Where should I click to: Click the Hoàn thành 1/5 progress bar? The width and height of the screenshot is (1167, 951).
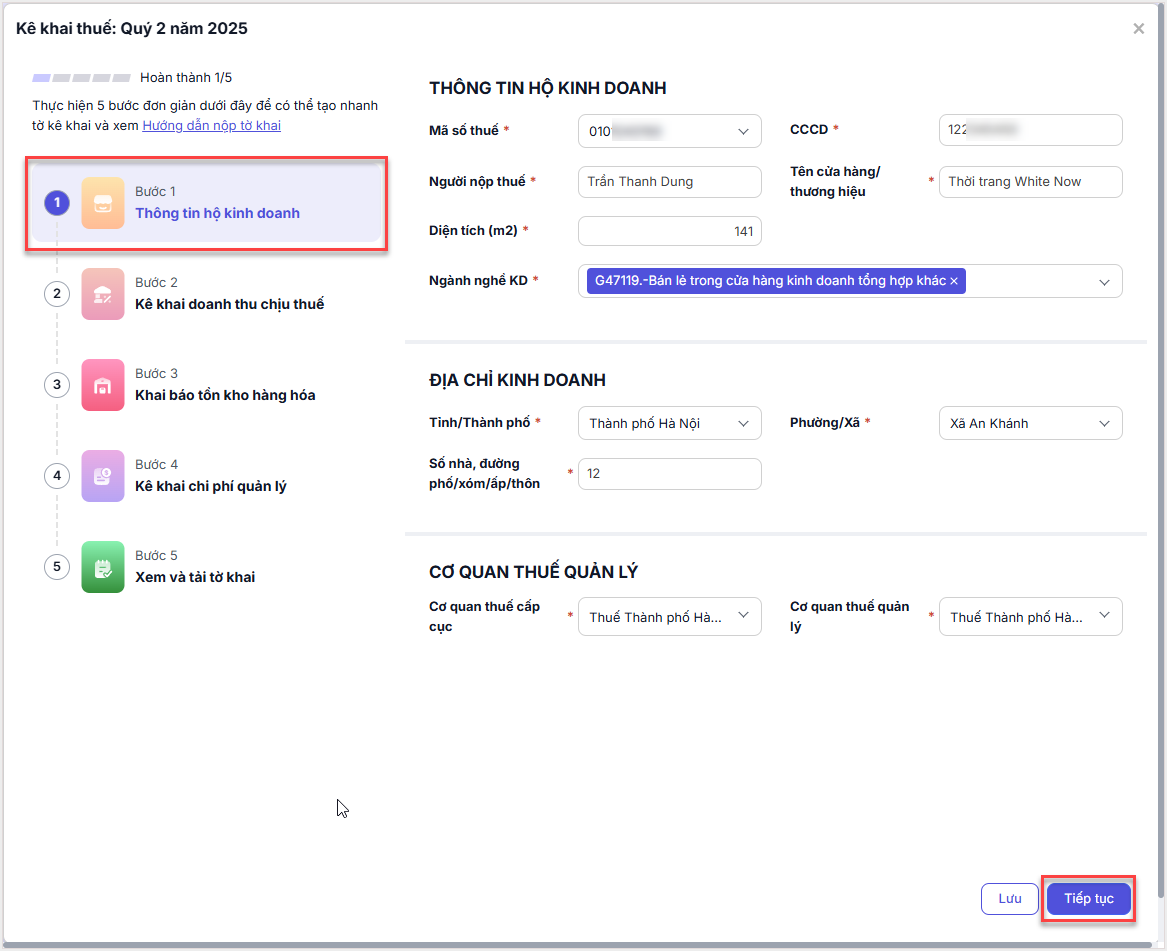point(81,77)
